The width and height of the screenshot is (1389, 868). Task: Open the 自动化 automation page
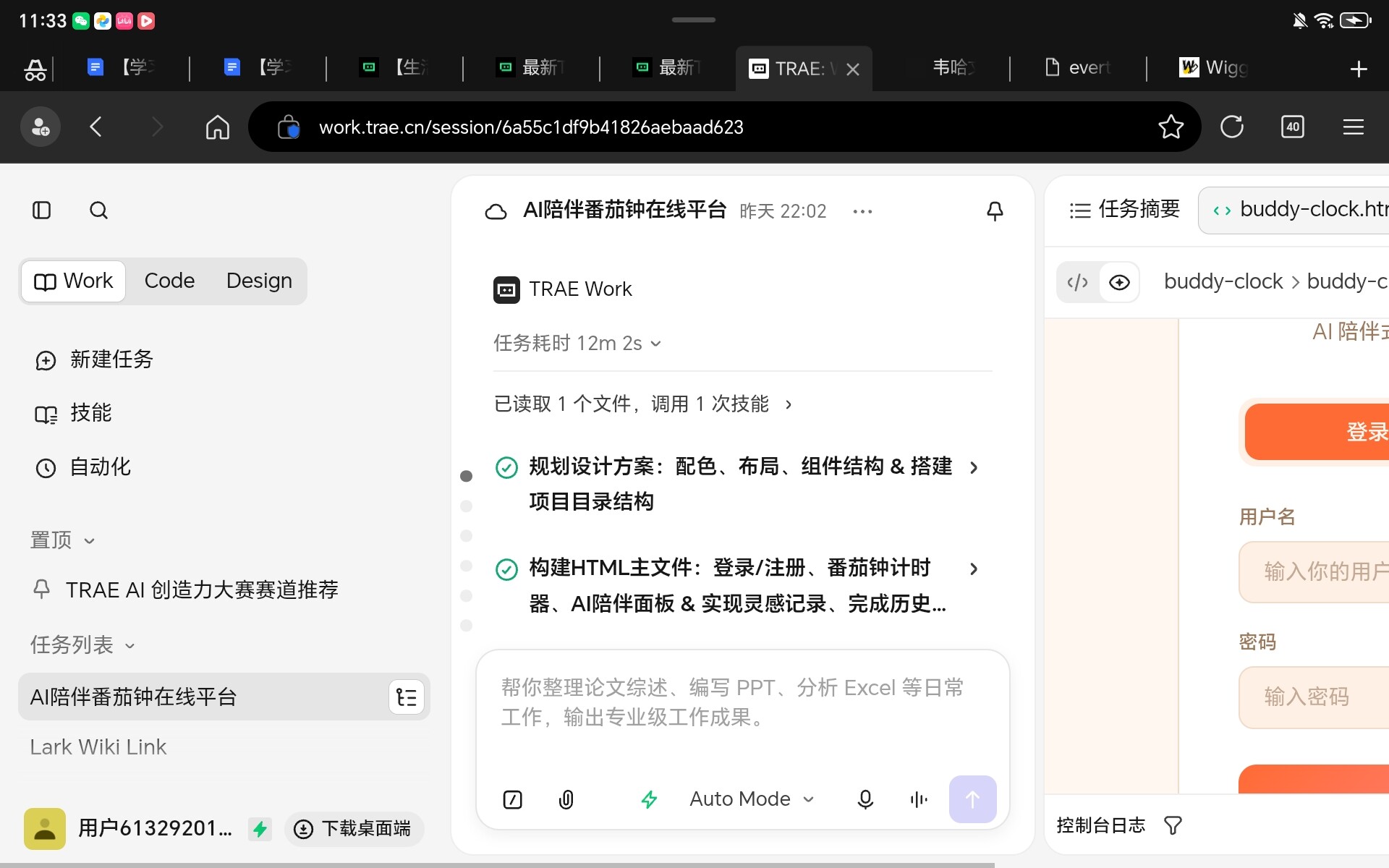pyautogui.click(x=82, y=467)
